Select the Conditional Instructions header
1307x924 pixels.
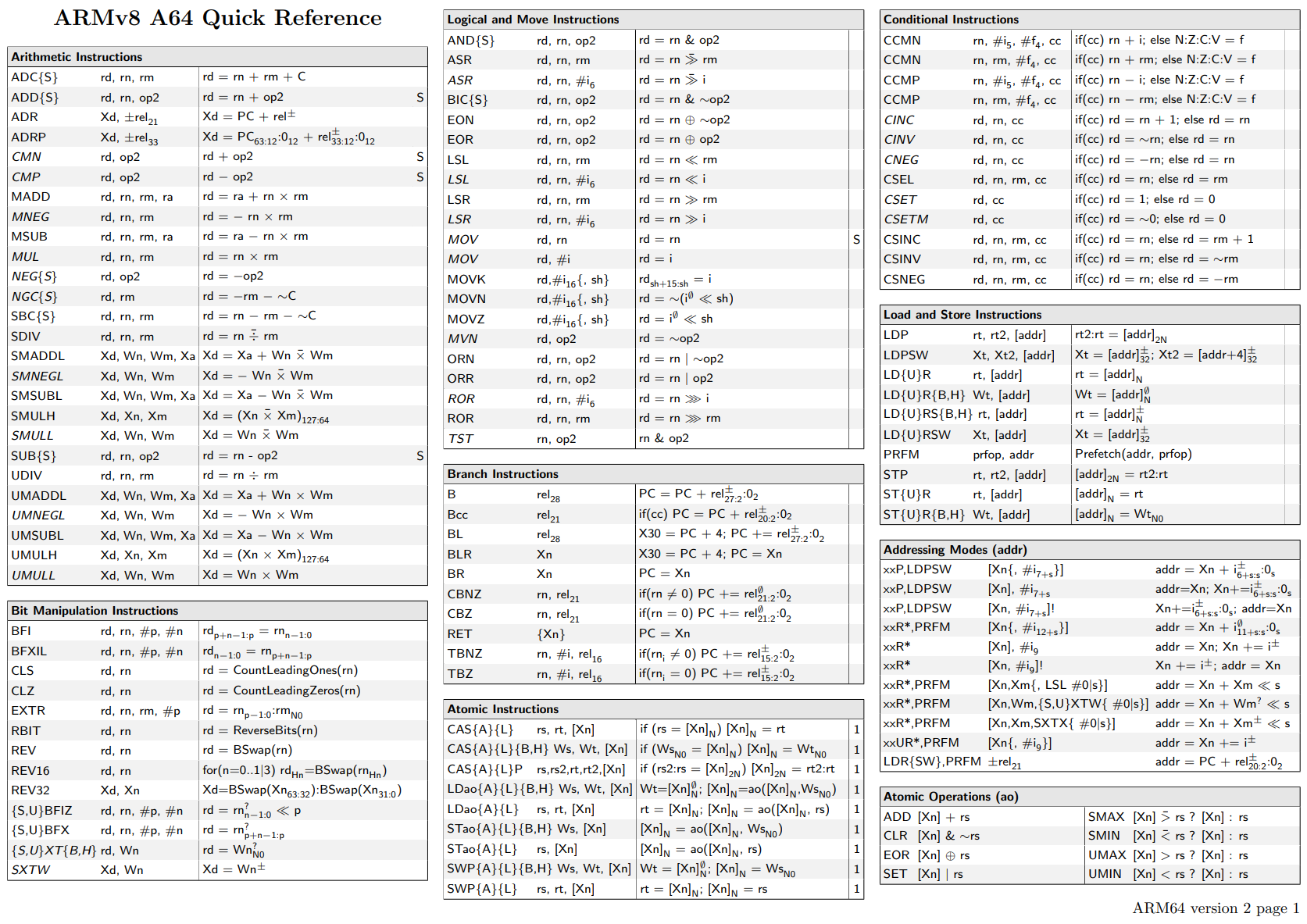951,20
